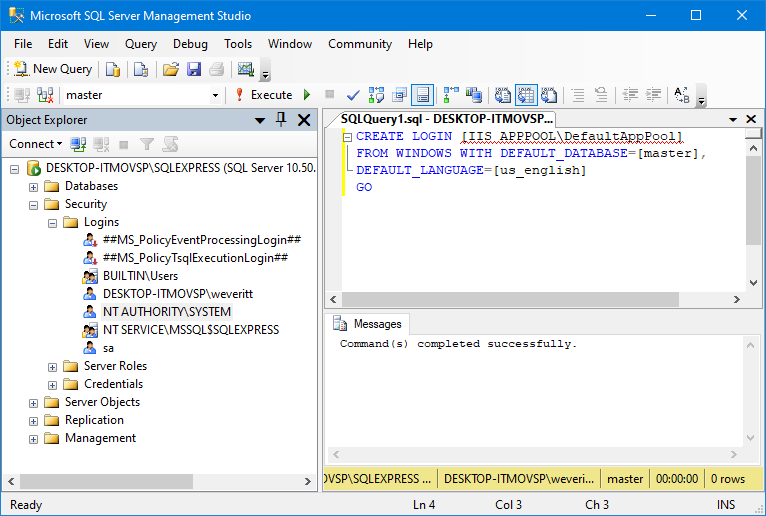Open the master database dropdown
Viewport: 766px width, 516px height.
[215, 95]
